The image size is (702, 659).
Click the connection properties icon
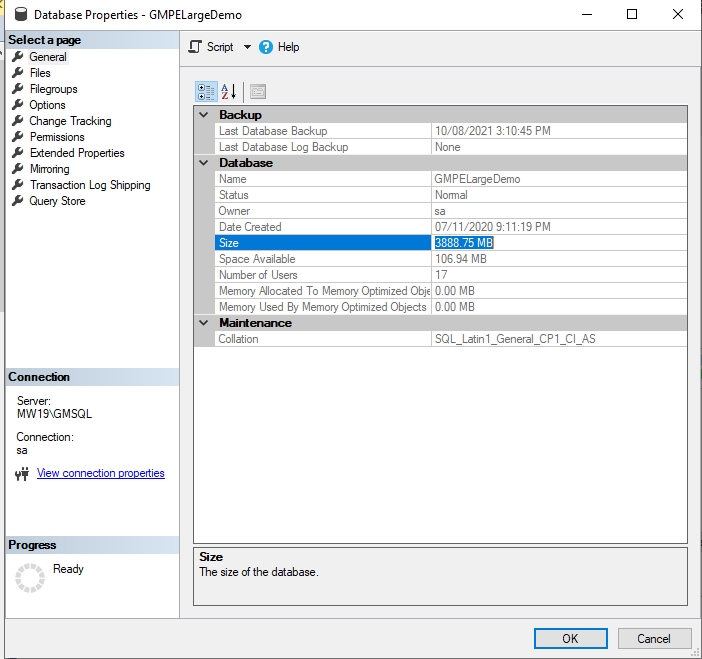pyautogui.click(x=23, y=474)
